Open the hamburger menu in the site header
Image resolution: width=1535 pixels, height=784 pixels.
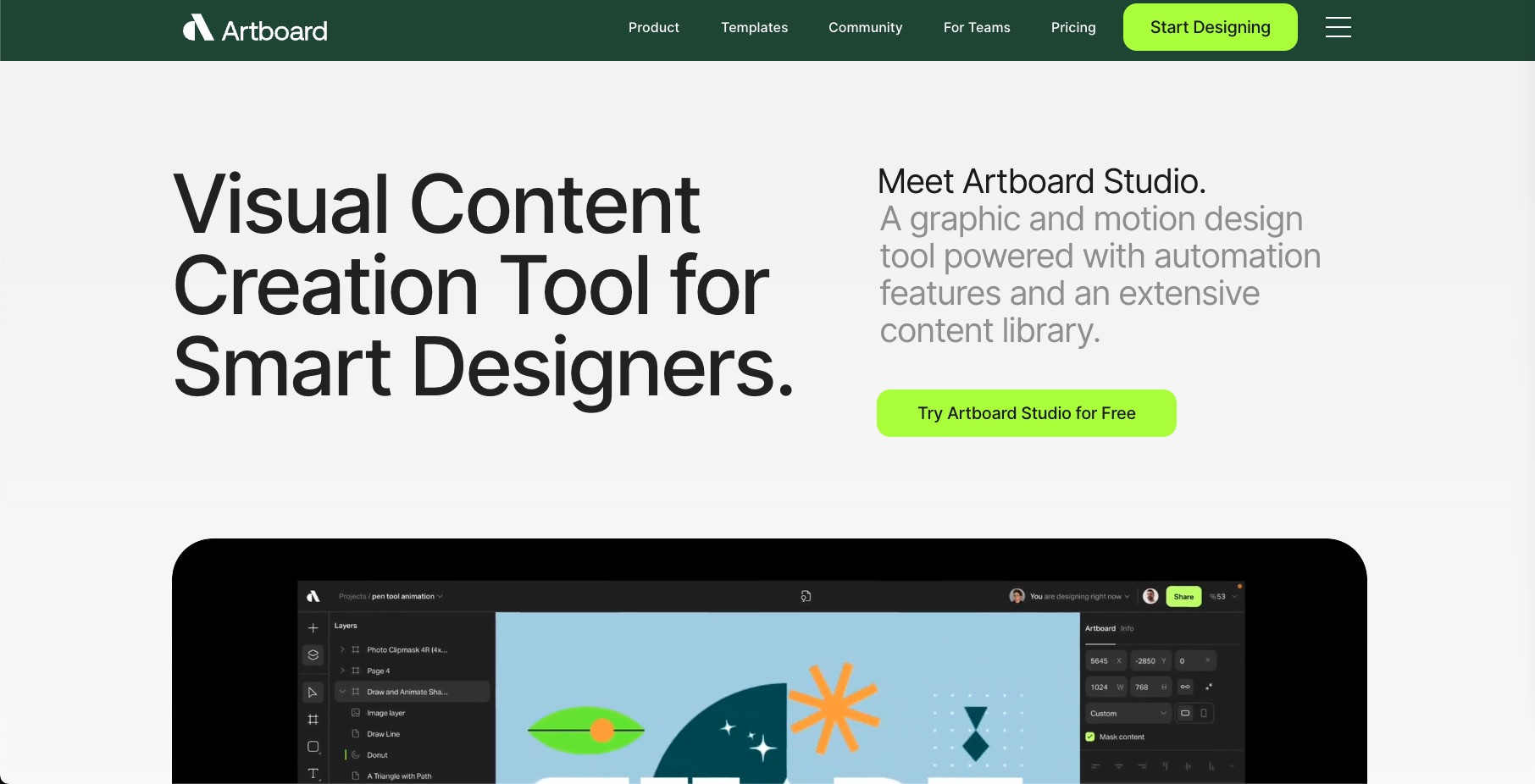[x=1338, y=27]
